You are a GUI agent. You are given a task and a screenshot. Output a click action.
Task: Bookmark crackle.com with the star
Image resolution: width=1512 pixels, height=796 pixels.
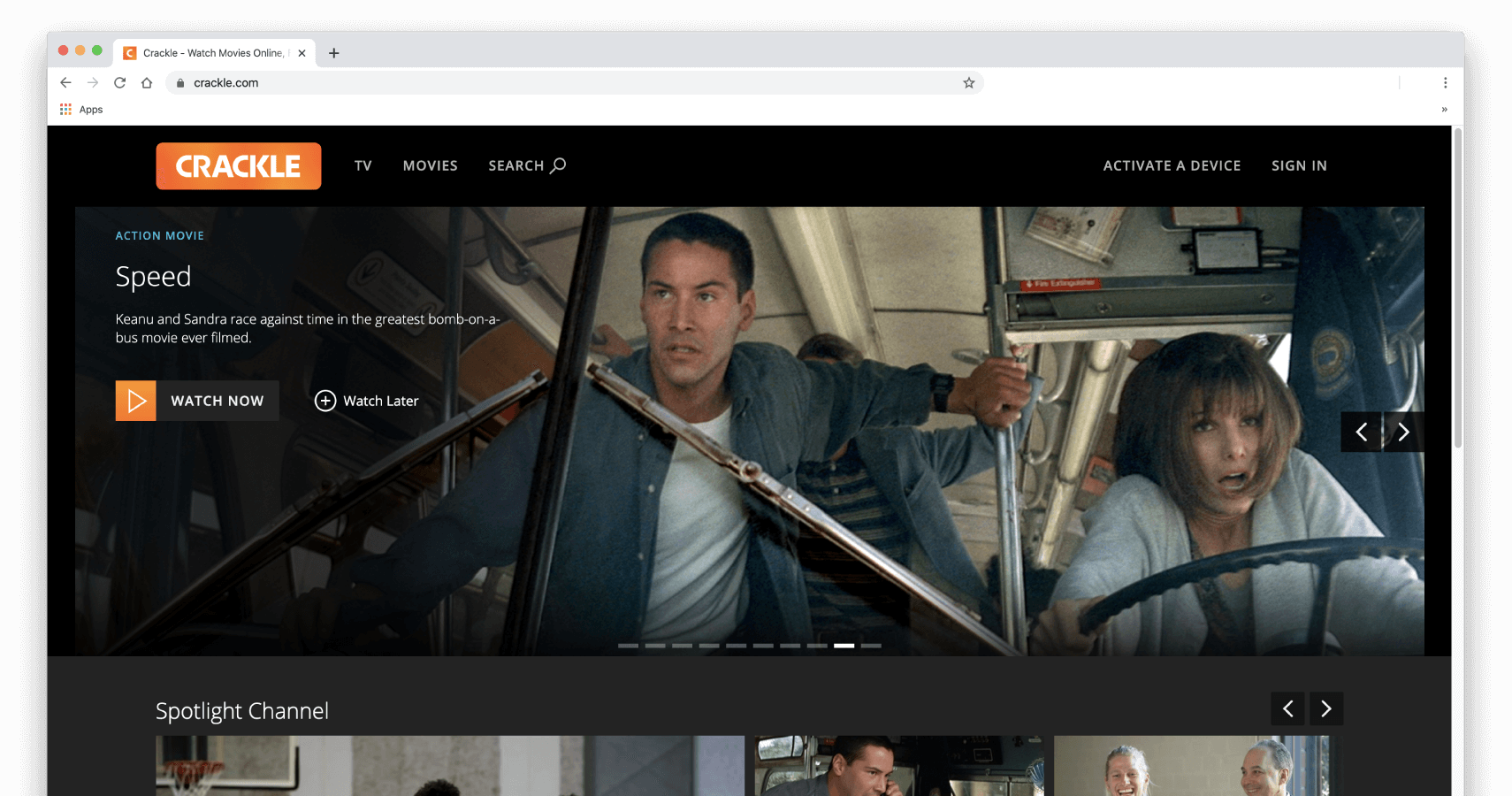tap(969, 82)
